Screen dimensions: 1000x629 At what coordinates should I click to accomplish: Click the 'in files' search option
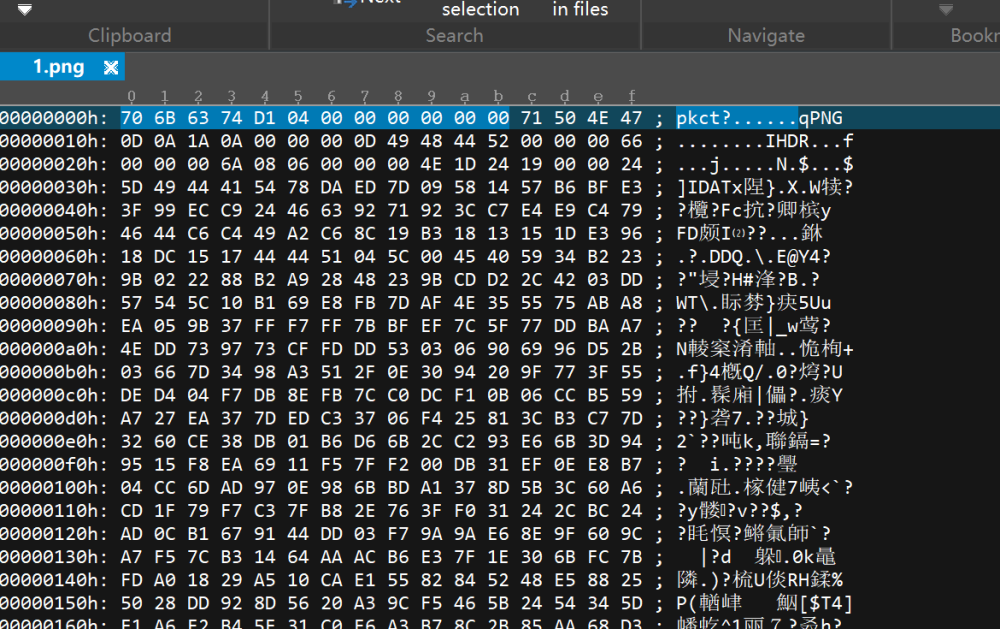tap(580, 10)
